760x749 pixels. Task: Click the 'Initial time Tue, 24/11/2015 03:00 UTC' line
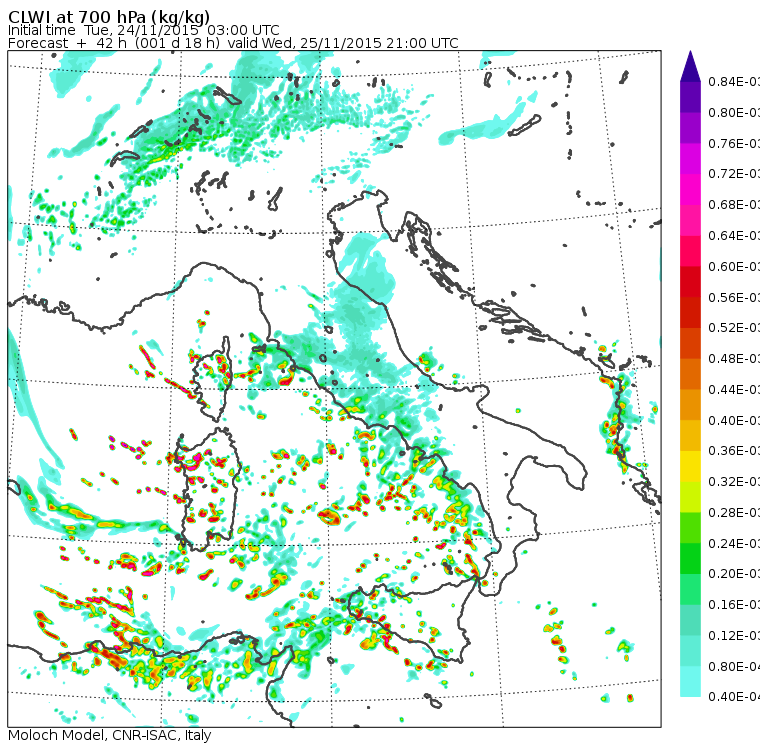pos(143,30)
